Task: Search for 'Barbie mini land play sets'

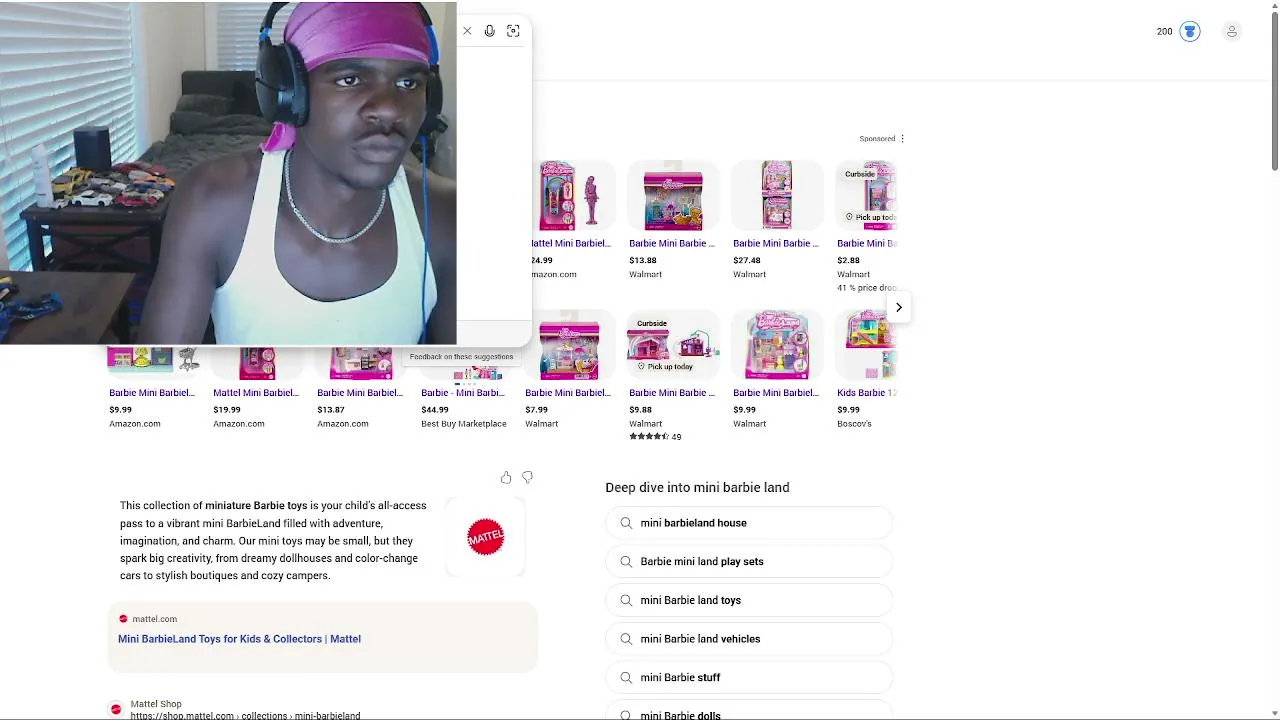Action: (749, 562)
